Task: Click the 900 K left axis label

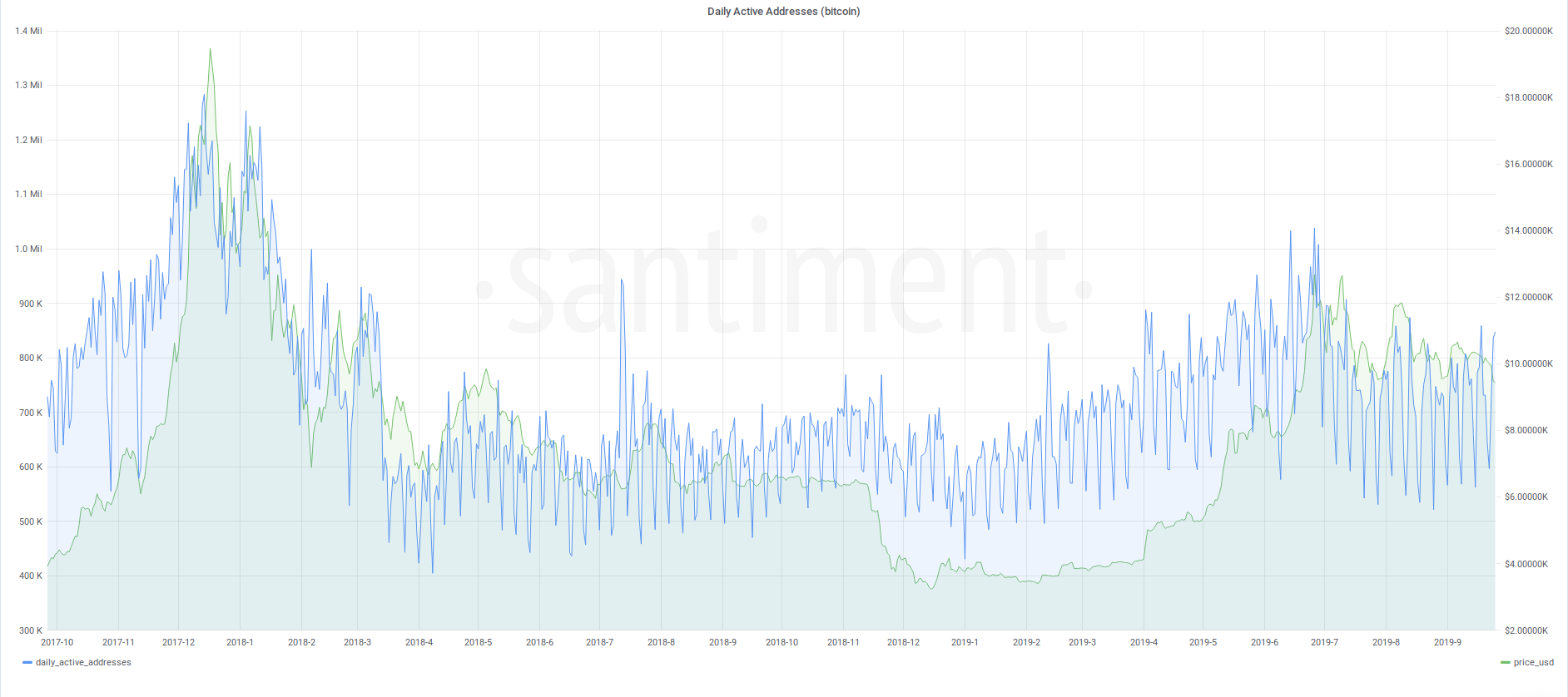Action: [x=31, y=304]
